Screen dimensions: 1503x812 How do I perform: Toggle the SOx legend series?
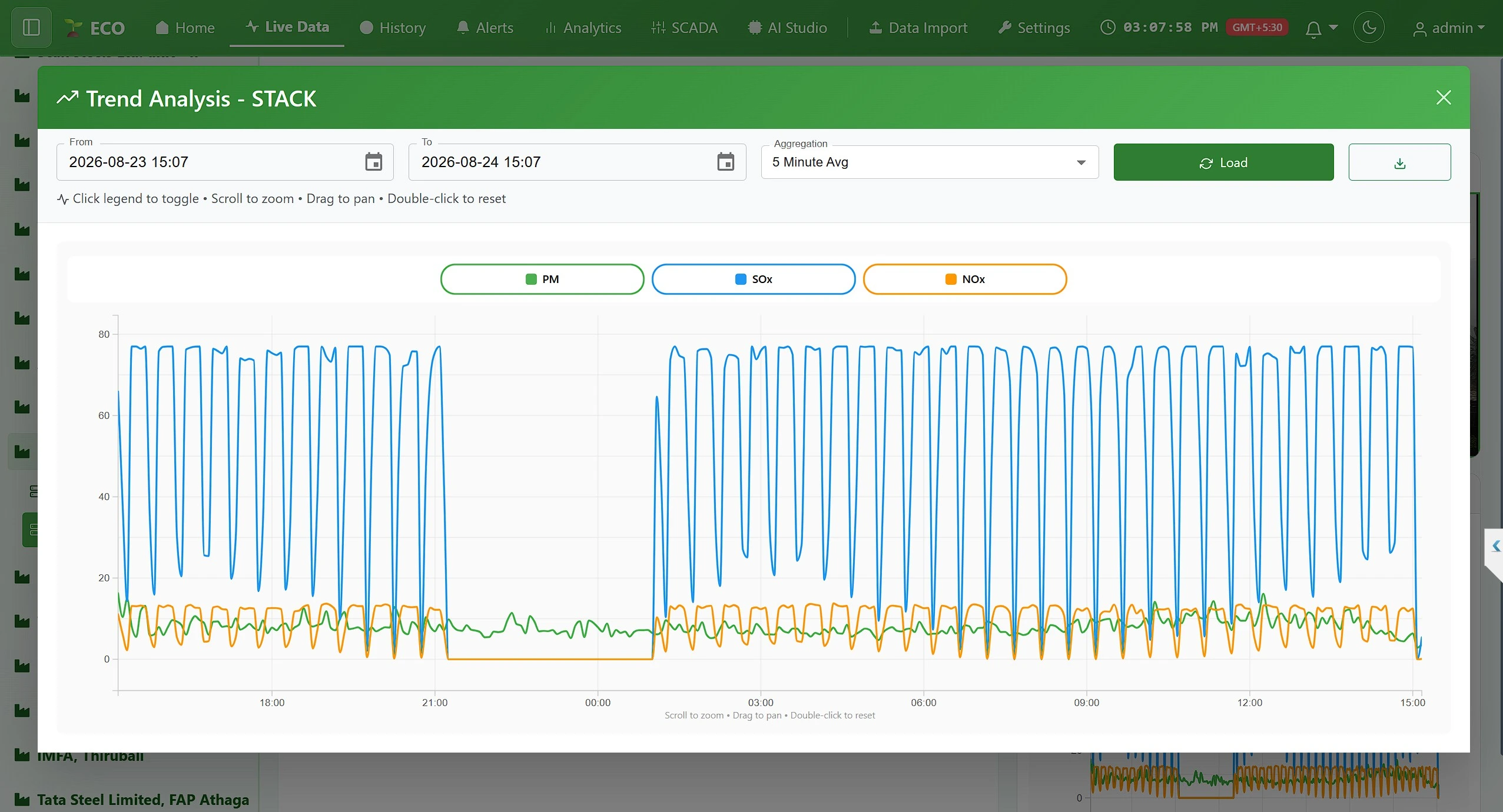pyautogui.click(x=754, y=279)
